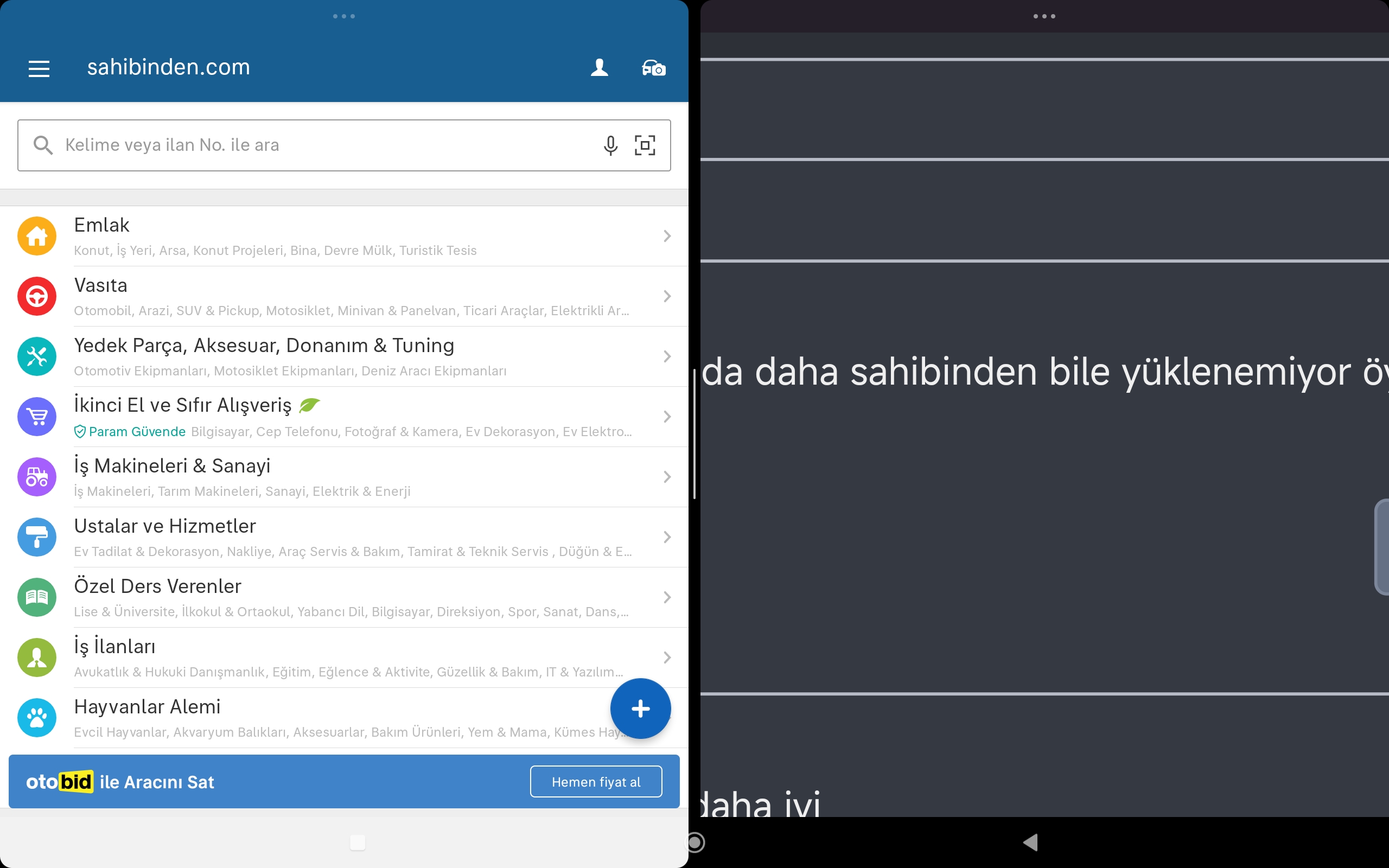Screen dimensions: 1389x868
Task: Tap the purple İş Makineleri tractor icon
Action: pos(37,477)
